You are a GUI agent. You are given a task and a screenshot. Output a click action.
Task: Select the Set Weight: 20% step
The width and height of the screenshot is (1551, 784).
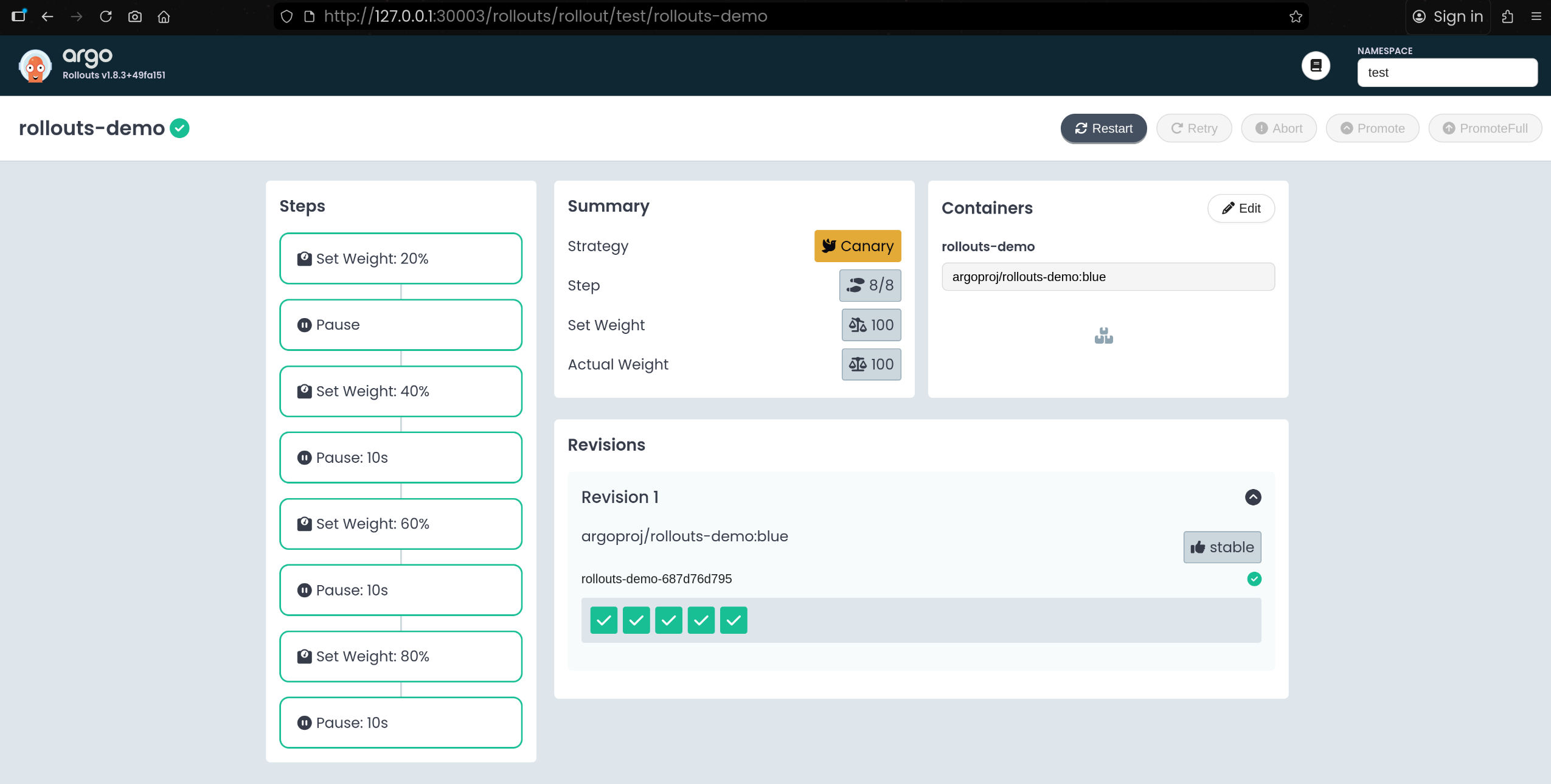click(400, 258)
